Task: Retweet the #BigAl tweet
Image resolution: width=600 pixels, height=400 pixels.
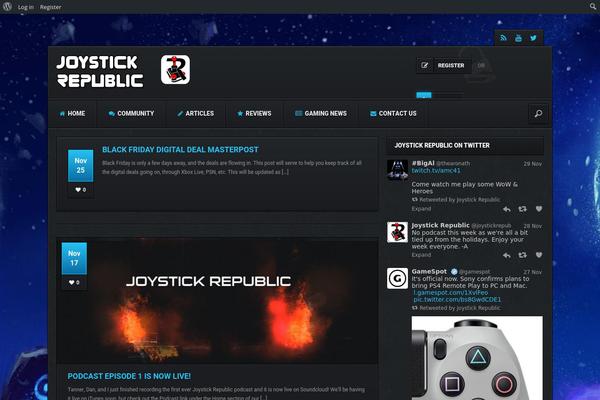Action: tap(522, 209)
